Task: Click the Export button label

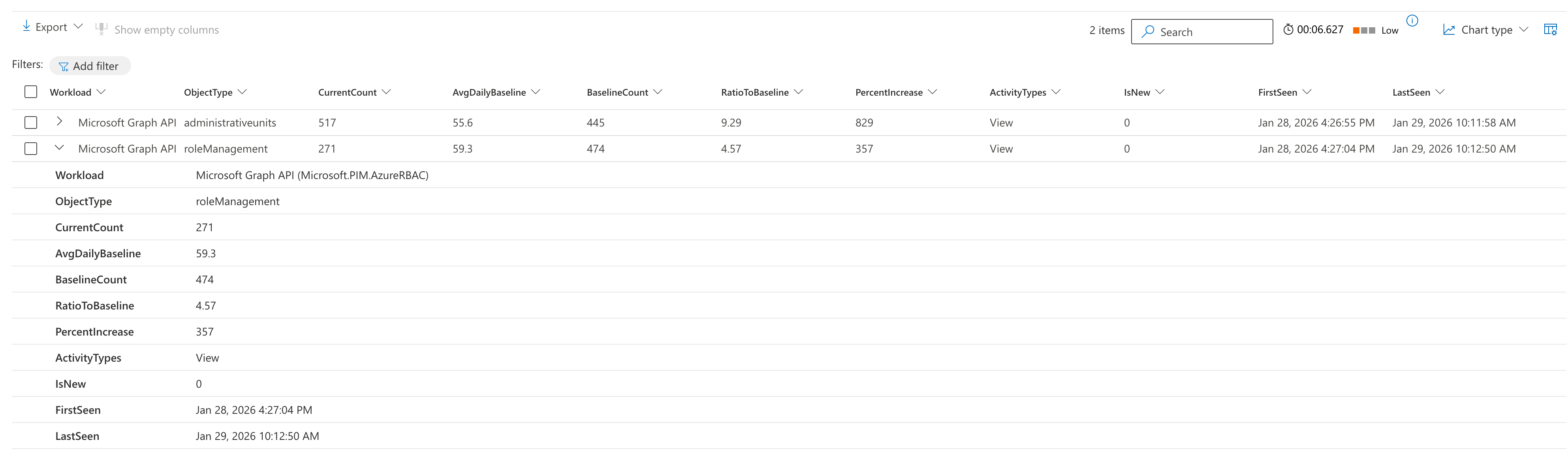Action: click(x=51, y=27)
